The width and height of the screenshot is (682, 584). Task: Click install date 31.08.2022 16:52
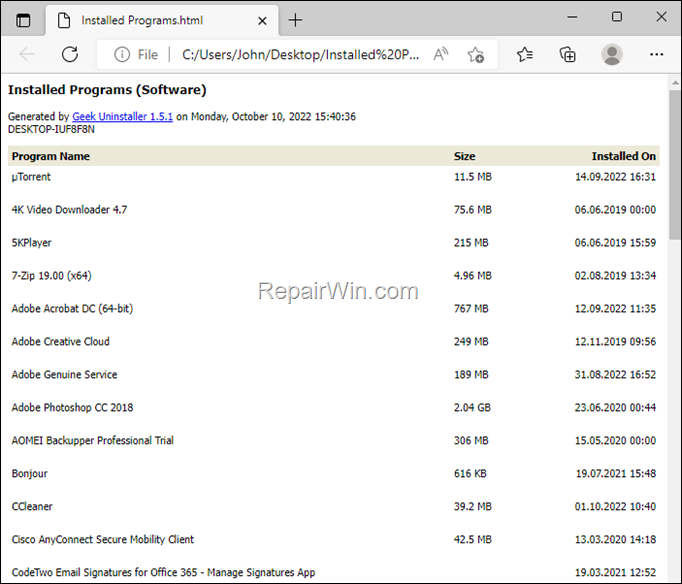pyautogui.click(x=615, y=374)
